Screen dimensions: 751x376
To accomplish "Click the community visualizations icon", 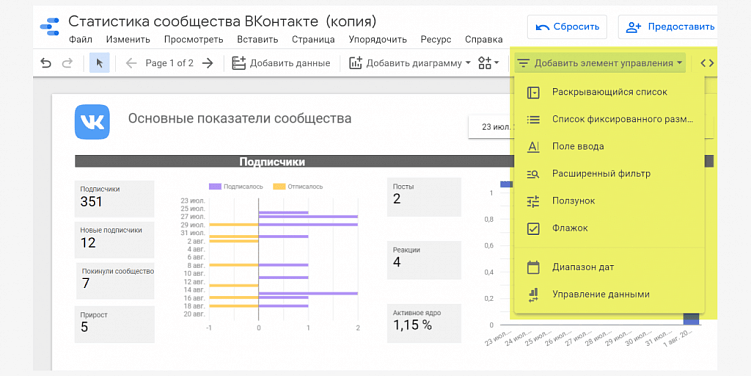I will pos(488,63).
